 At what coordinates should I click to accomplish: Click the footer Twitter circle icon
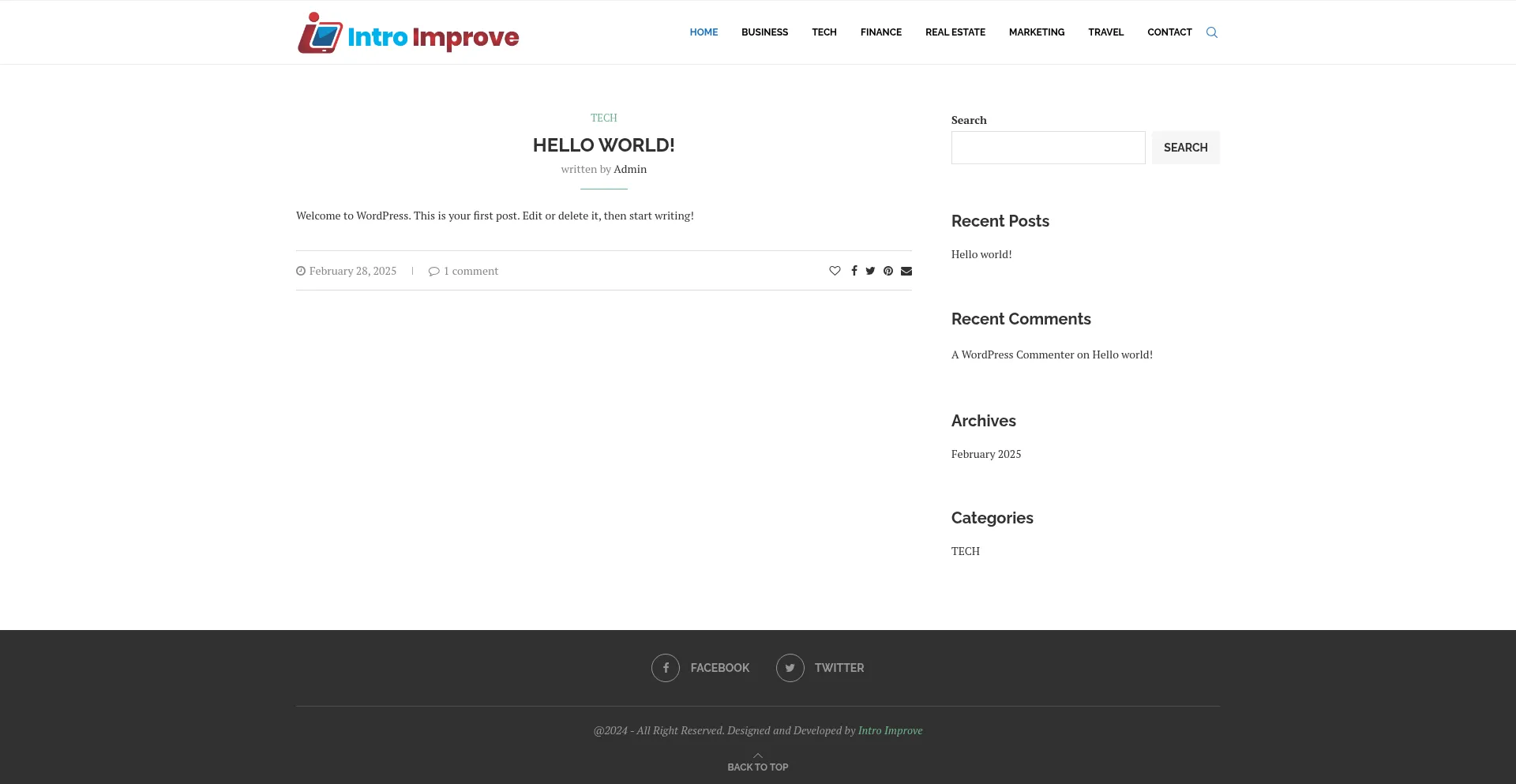pyautogui.click(x=790, y=668)
